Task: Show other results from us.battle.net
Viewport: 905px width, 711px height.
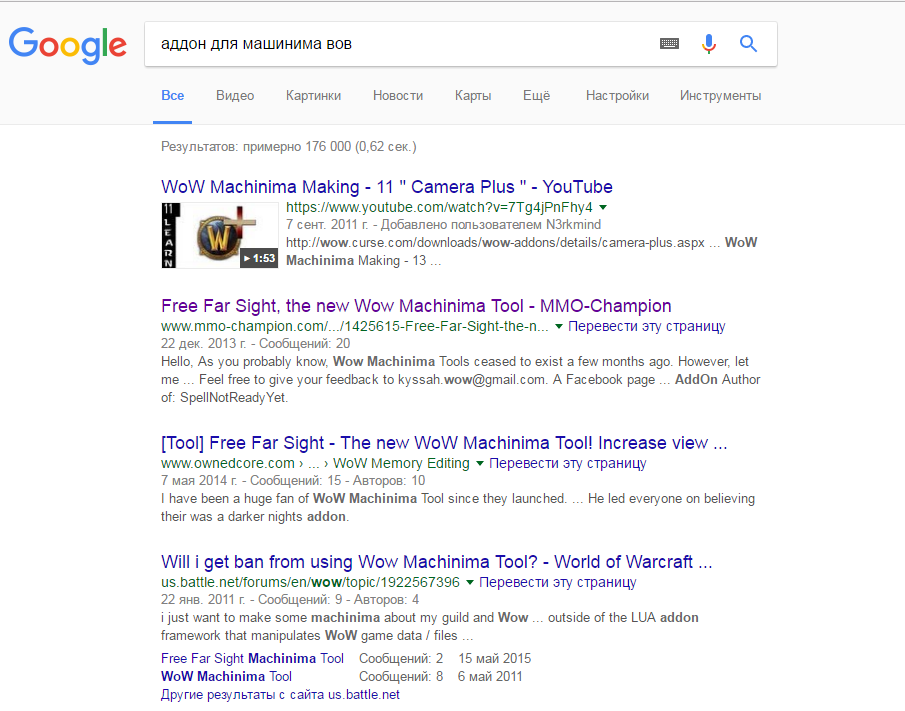Action: (280, 694)
